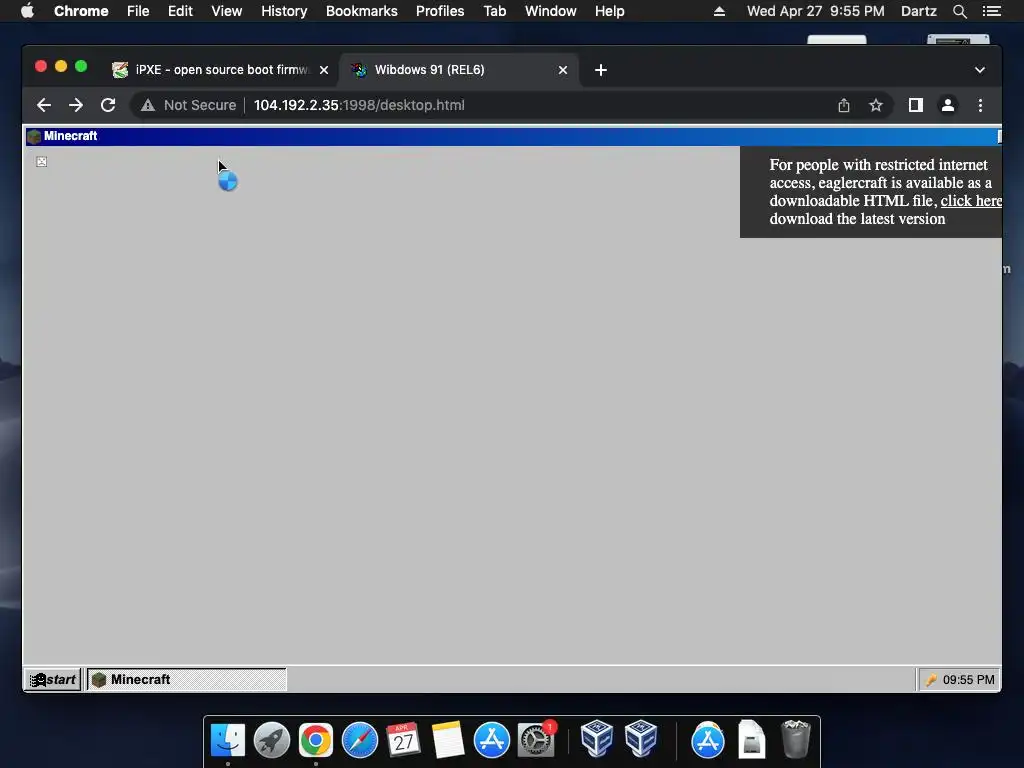1024x768 pixels.
Task: Open the document file icon in the Dock
Action: point(752,739)
